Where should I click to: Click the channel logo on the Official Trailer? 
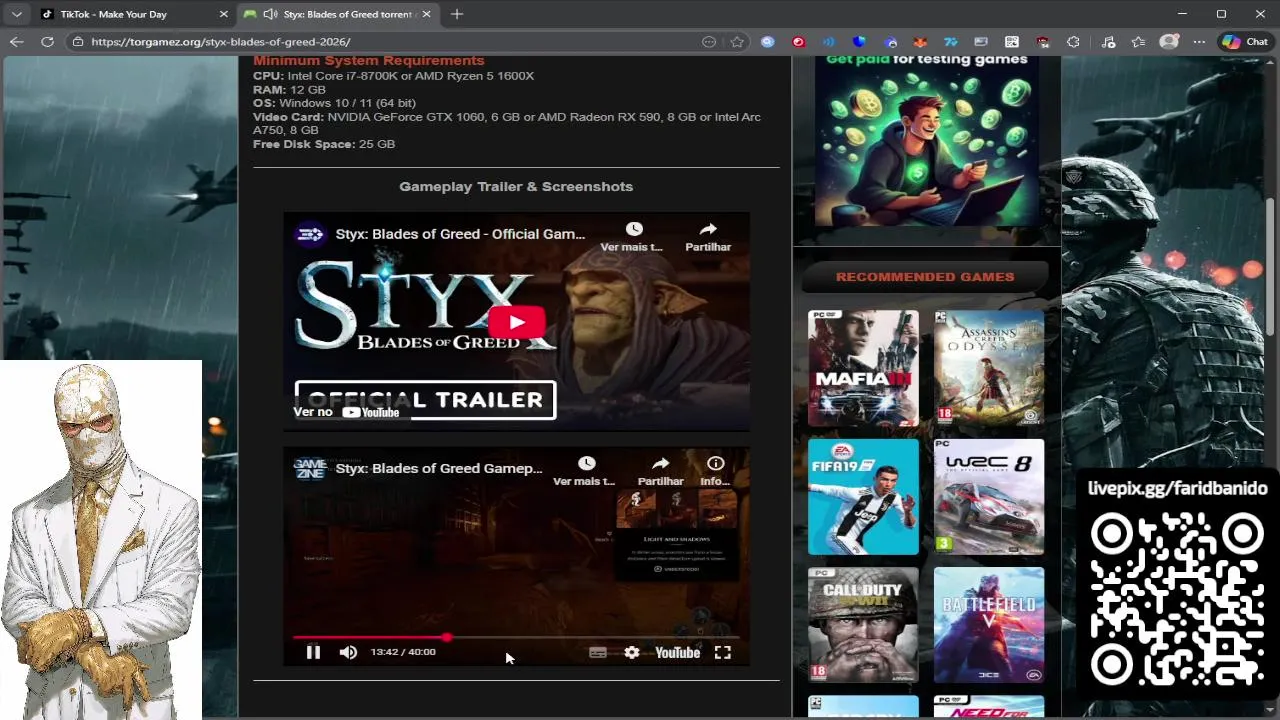tap(310, 234)
